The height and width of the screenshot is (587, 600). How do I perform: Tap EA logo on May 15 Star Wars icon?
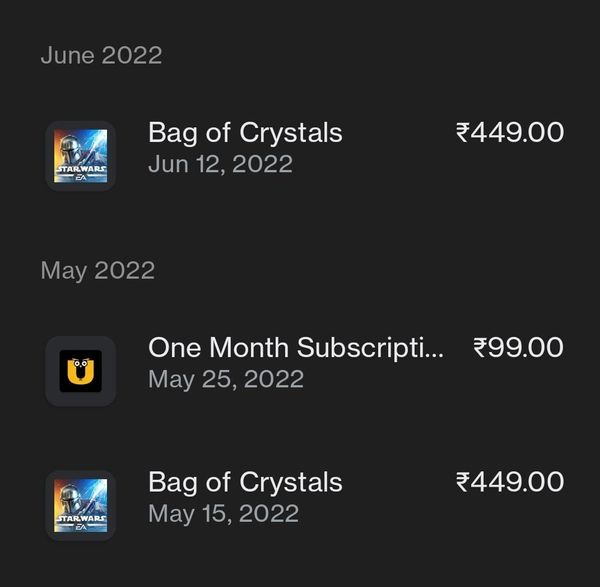tap(81, 527)
